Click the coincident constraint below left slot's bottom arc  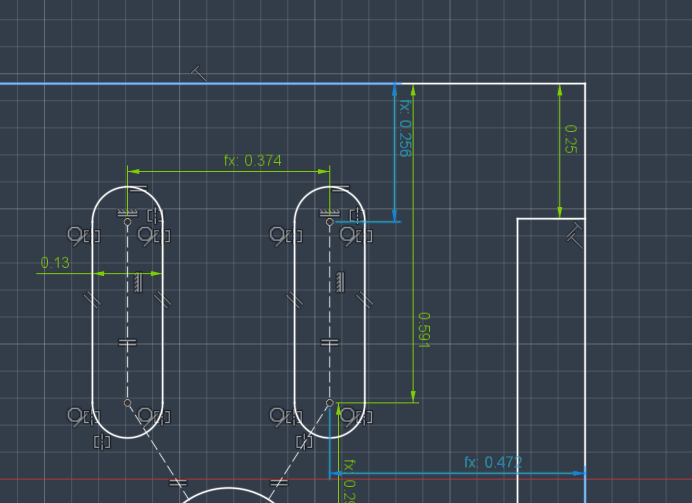tap(102, 442)
